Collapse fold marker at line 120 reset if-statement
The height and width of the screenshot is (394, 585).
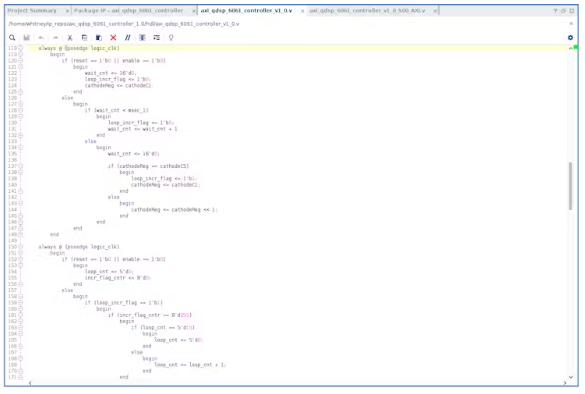coord(21,60)
